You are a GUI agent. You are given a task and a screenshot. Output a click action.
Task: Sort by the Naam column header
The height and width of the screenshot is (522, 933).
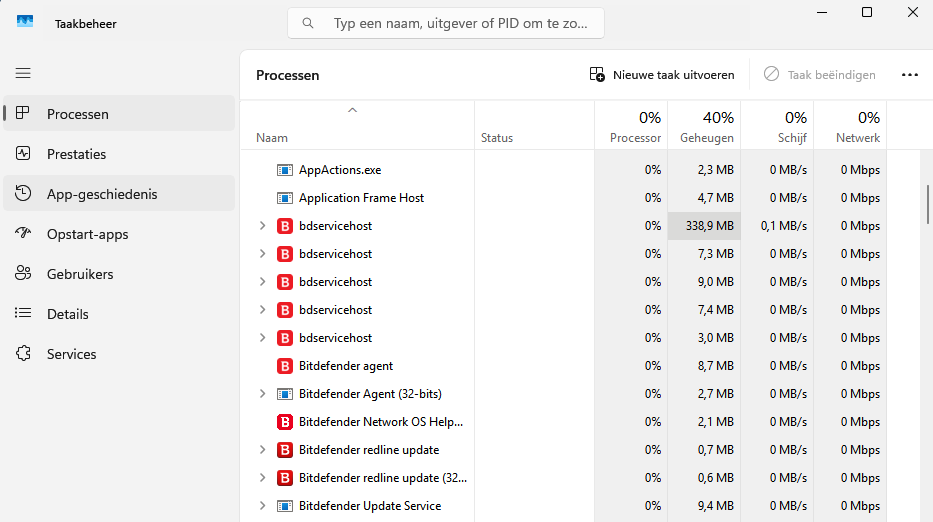point(357,125)
